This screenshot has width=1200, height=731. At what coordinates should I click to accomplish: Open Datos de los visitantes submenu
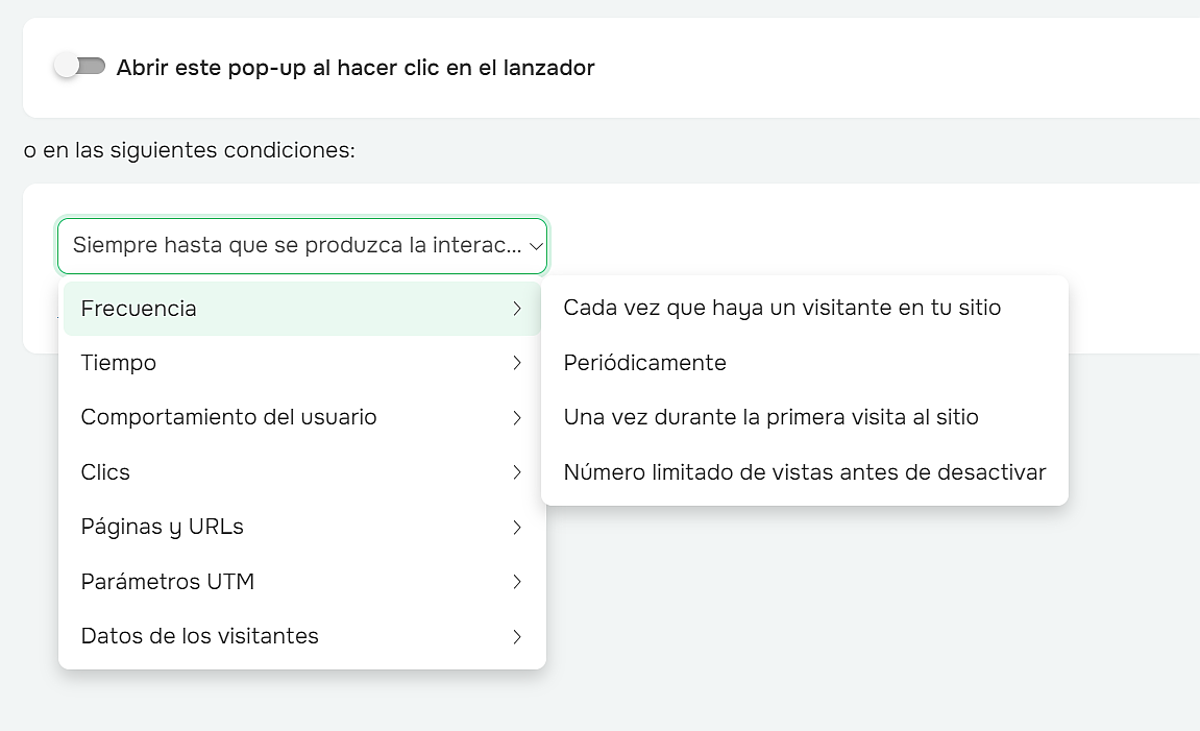[x=302, y=636]
